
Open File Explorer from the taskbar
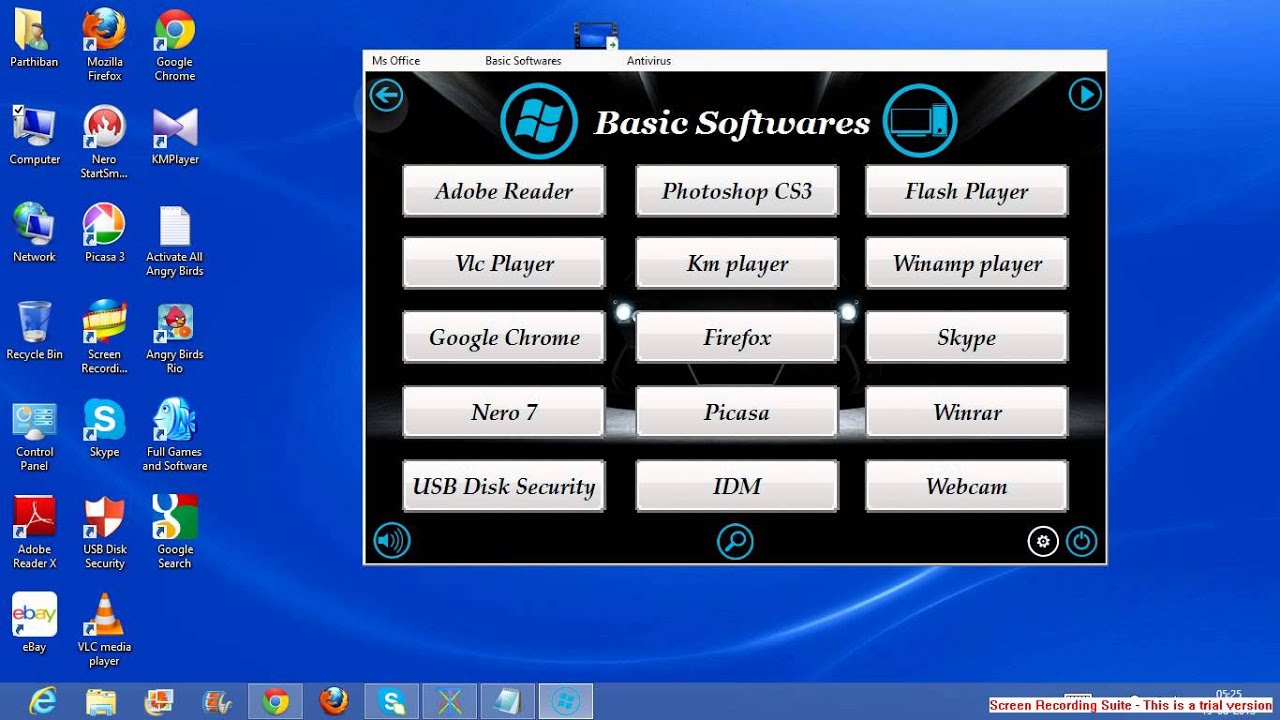point(101,702)
